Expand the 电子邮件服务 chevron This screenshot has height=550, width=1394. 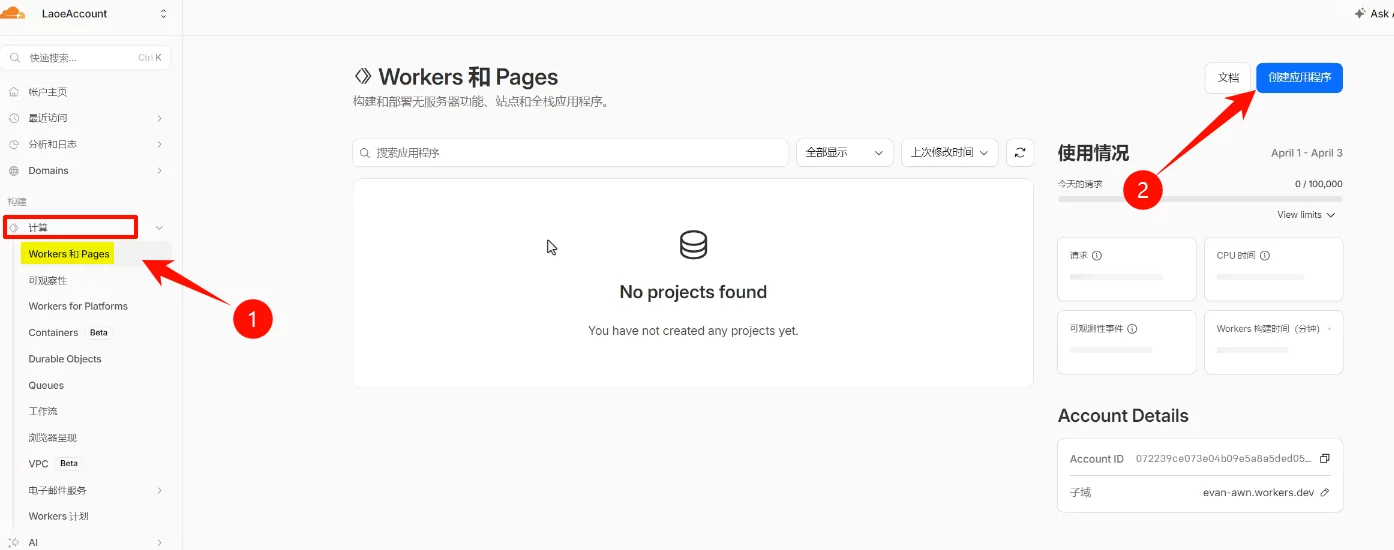pyautogui.click(x=160, y=490)
